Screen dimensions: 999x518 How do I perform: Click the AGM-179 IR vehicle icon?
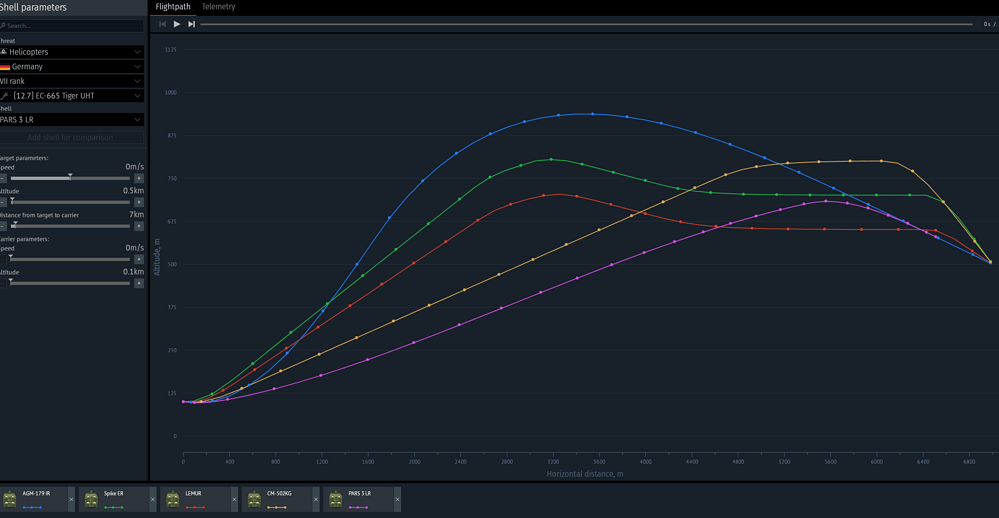(x=10, y=500)
